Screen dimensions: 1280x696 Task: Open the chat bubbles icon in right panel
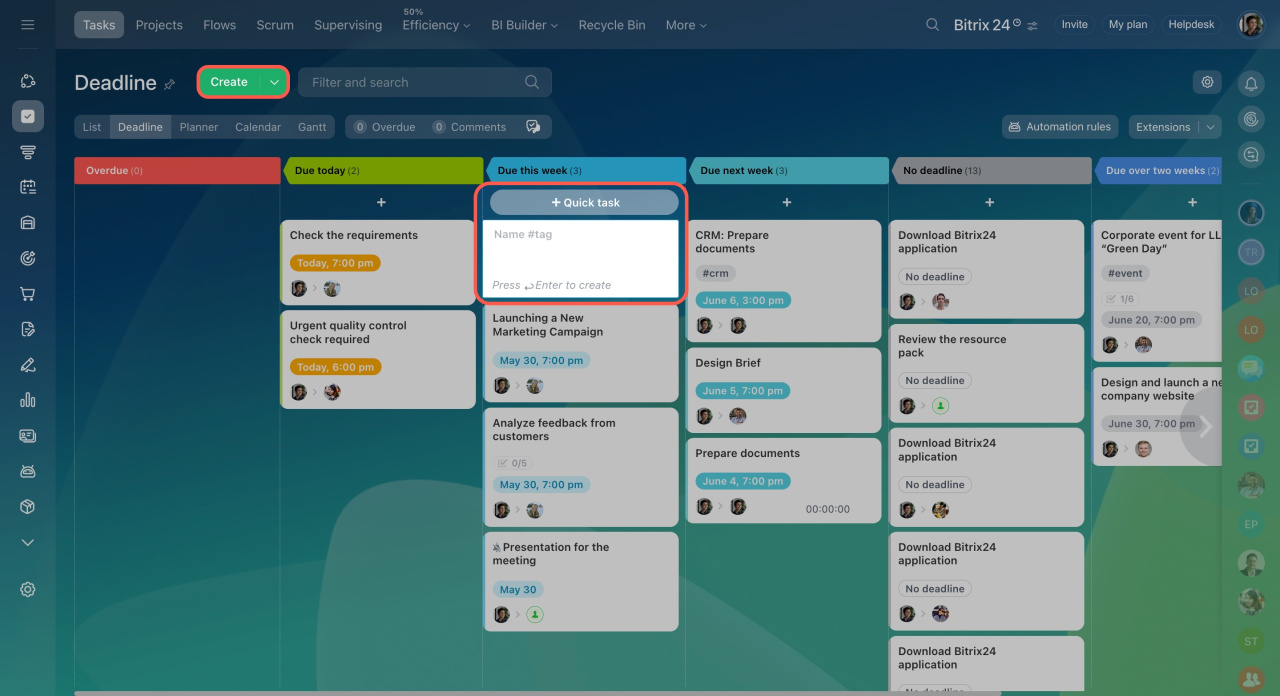pos(1251,155)
